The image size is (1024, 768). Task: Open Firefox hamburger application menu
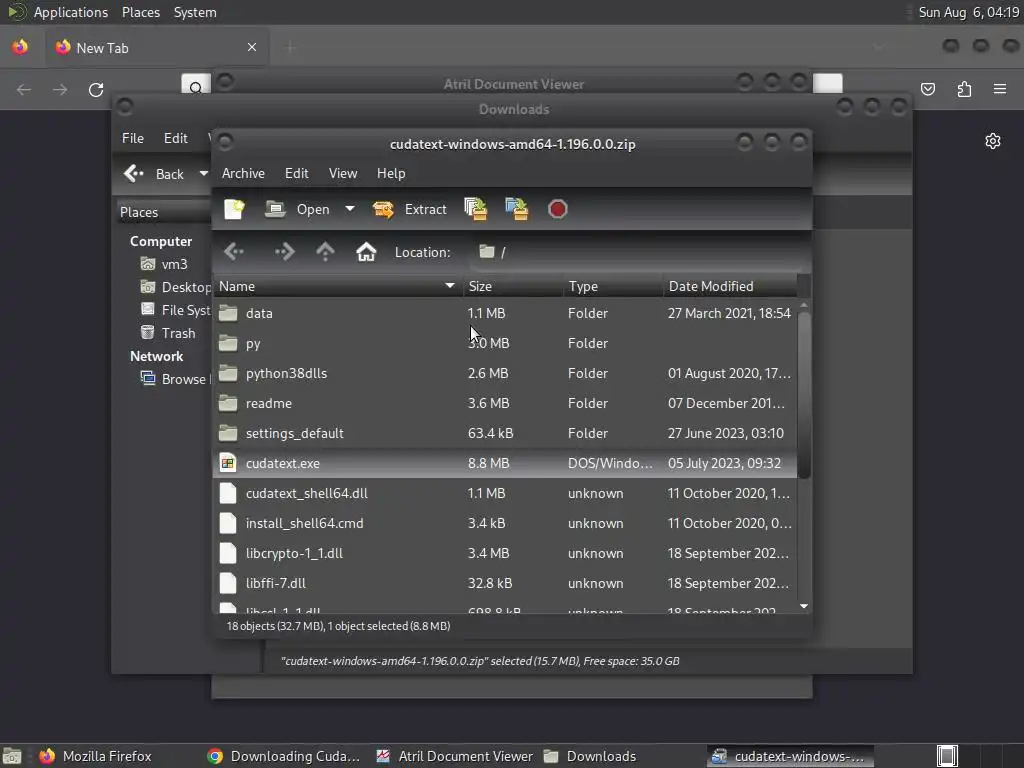(1000, 89)
